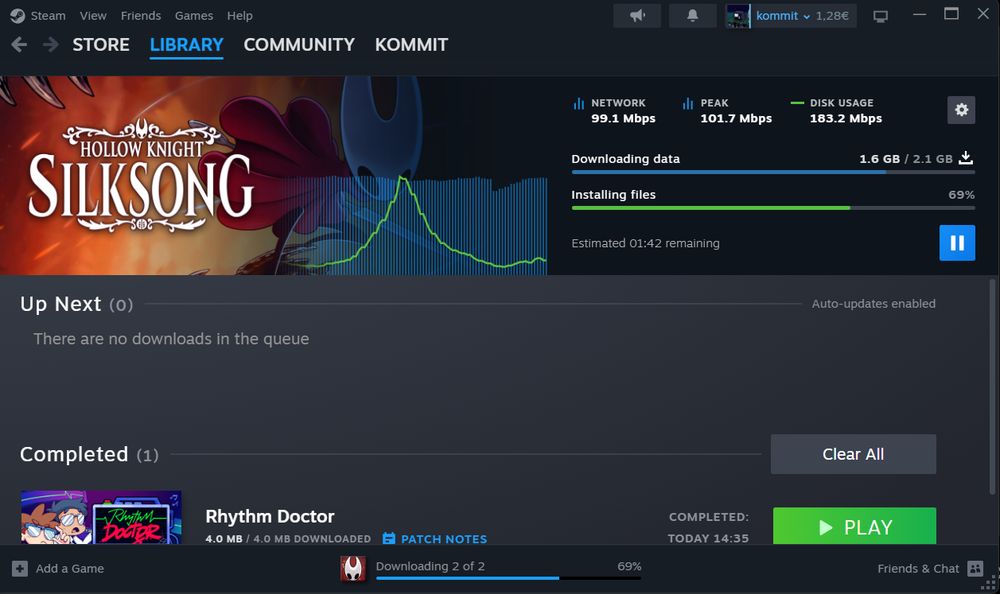
Task: Click the kommit profile avatar
Action: tap(738, 16)
